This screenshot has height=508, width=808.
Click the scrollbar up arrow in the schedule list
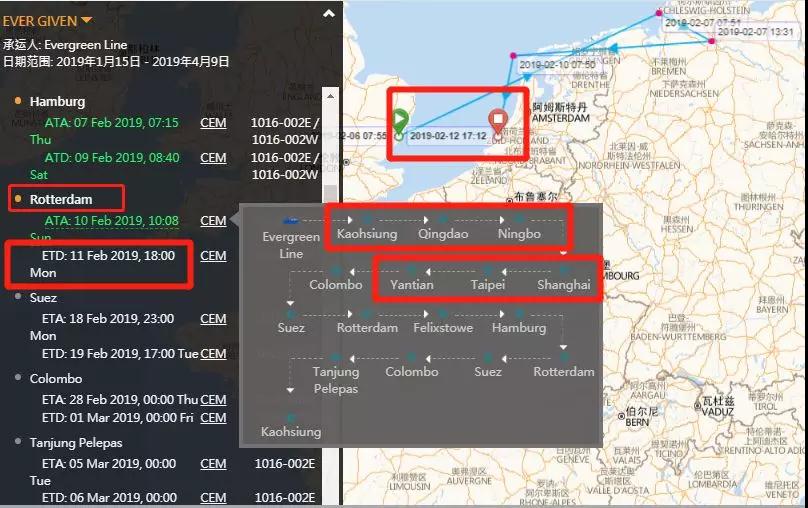330,96
